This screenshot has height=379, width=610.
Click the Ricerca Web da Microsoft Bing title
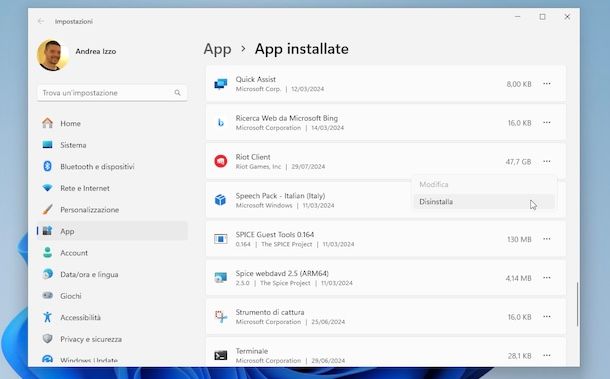tap(287, 118)
